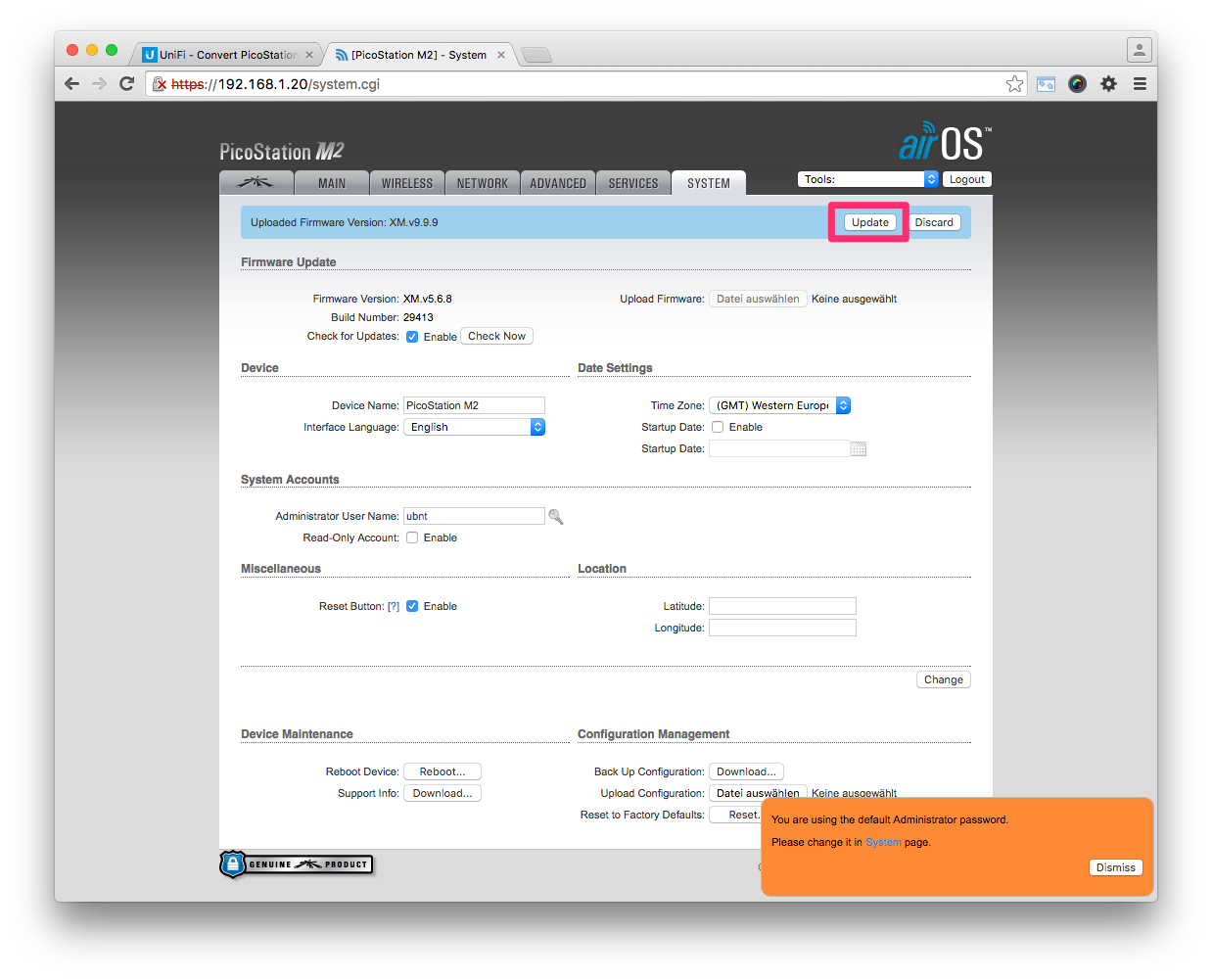The width and height of the screenshot is (1212, 980).
Task: Follow the System link in the warning
Action: coord(883,842)
